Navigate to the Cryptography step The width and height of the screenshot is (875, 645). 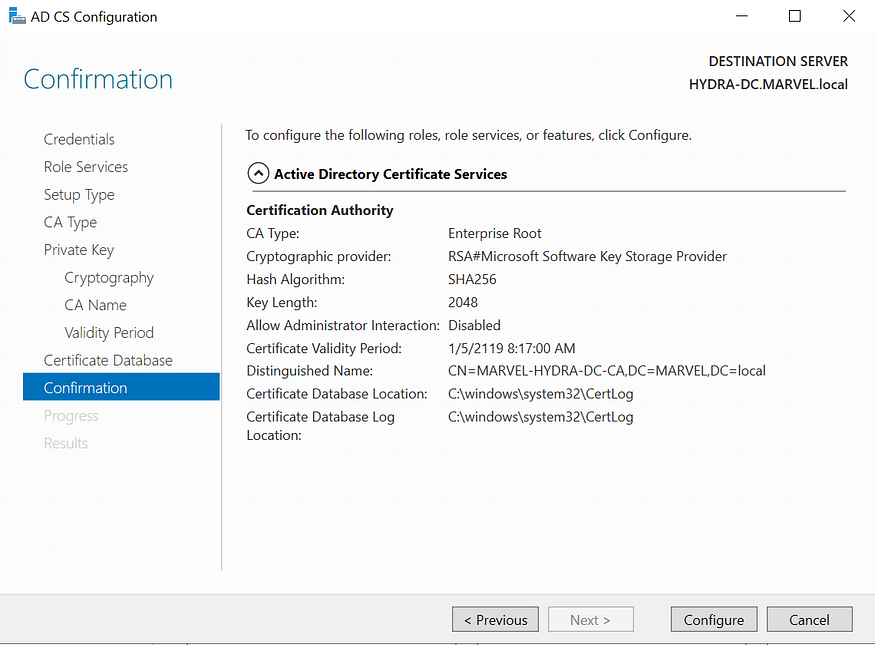point(109,277)
